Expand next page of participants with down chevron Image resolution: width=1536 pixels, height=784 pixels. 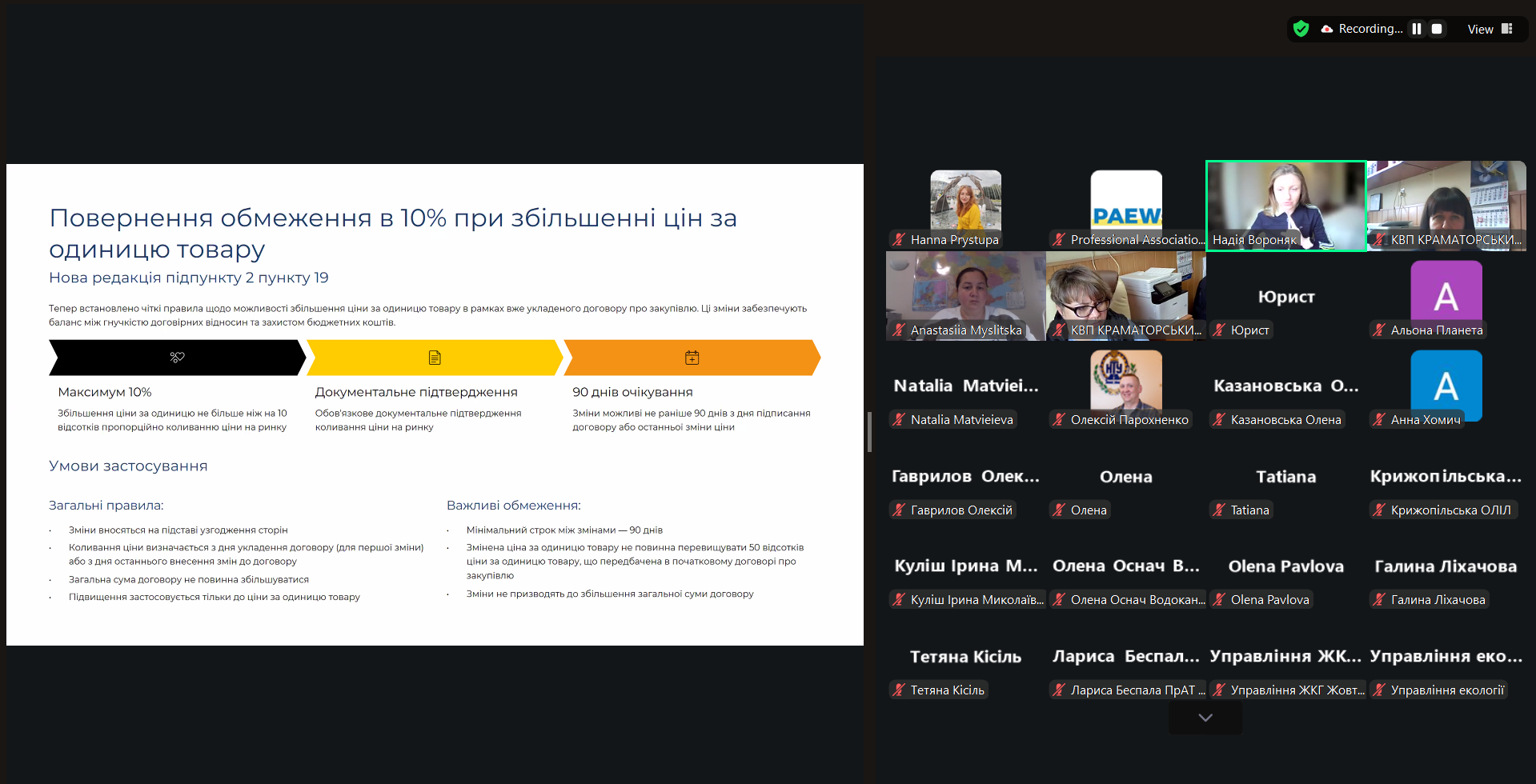click(1205, 718)
